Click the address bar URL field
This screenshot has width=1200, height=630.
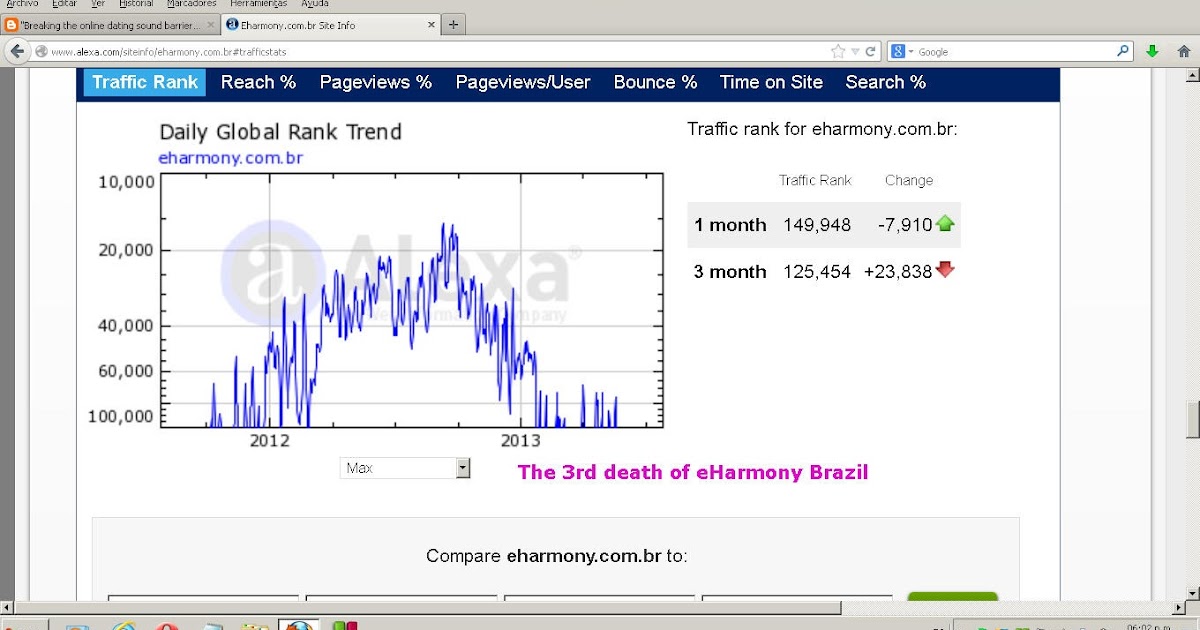[x=440, y=52]
